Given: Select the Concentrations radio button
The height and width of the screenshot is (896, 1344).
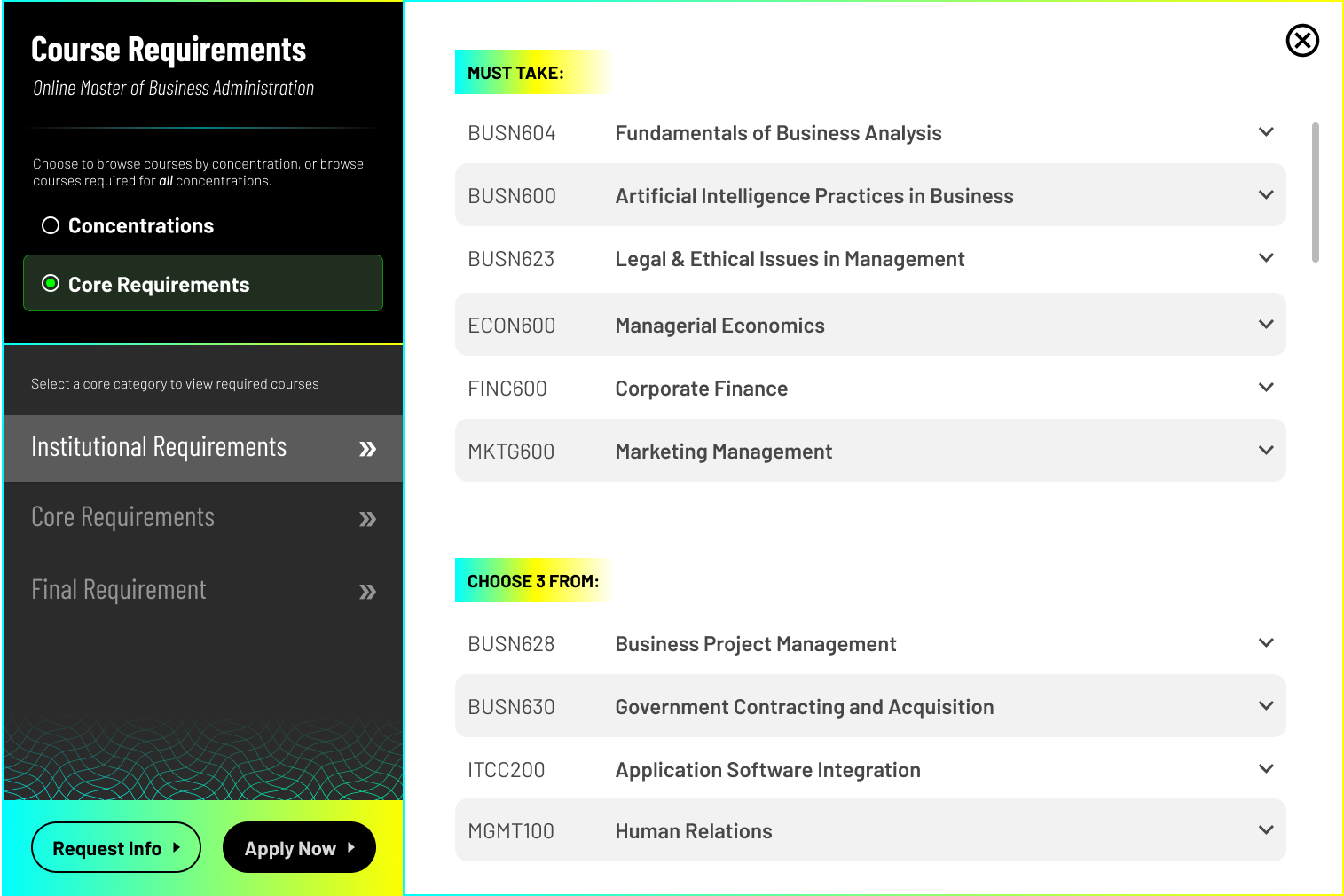Looking at the screenshot, I should (51, 225).
